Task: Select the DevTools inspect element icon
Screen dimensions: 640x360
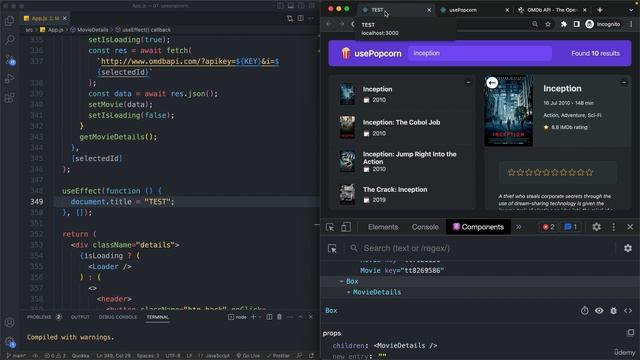Action: (x=330, y=227)
